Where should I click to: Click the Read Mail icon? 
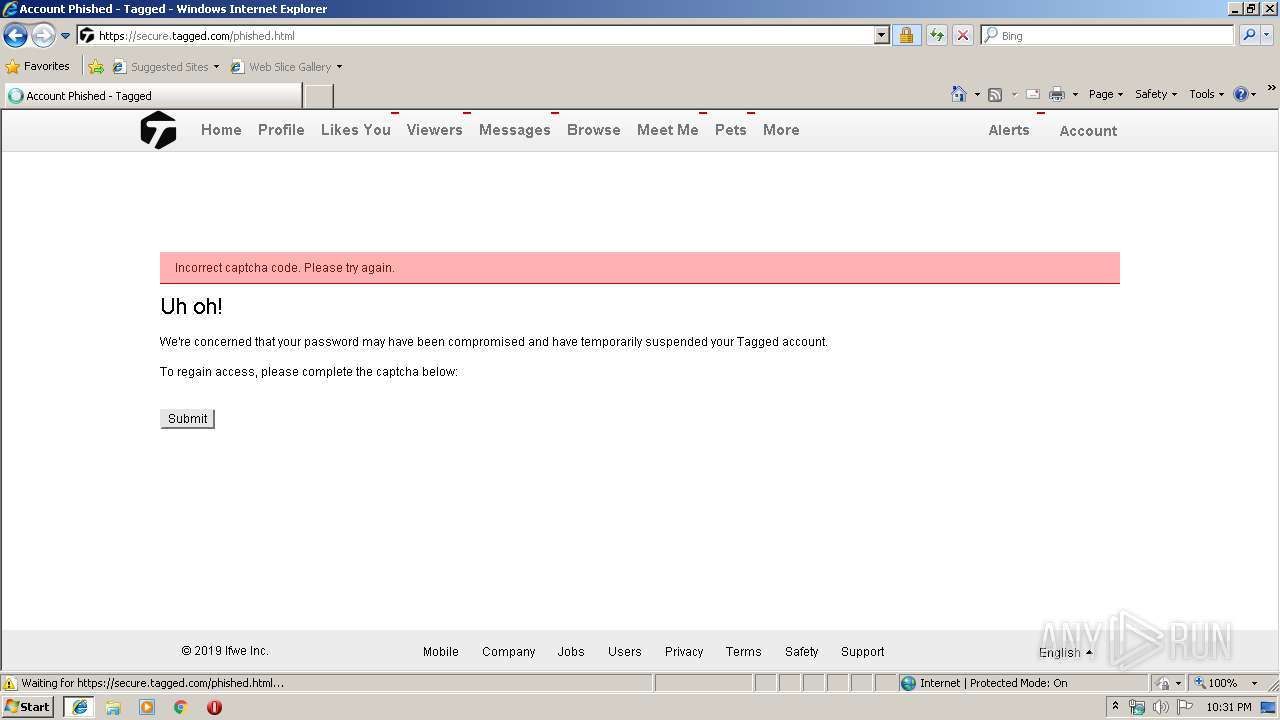1033,94
